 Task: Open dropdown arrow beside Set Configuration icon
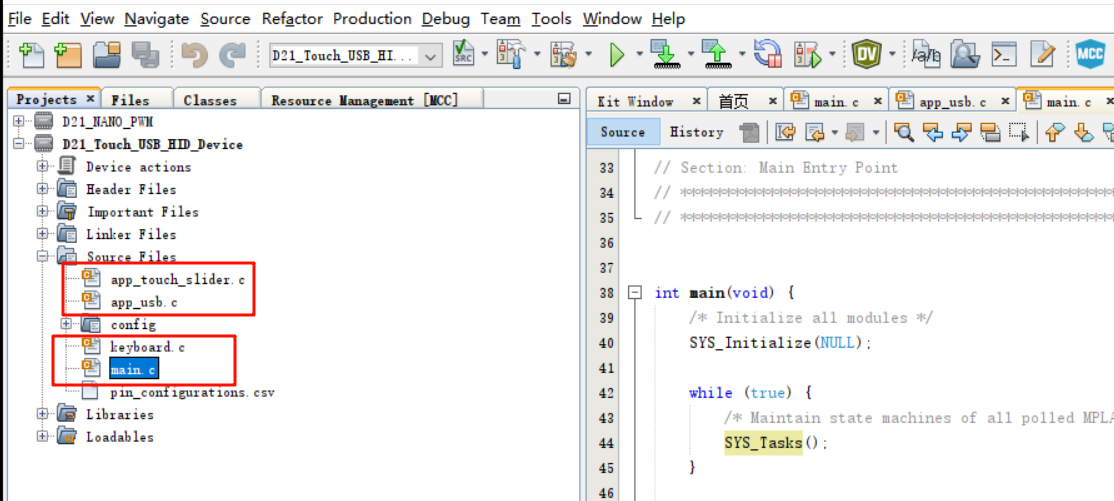[485, 55]
